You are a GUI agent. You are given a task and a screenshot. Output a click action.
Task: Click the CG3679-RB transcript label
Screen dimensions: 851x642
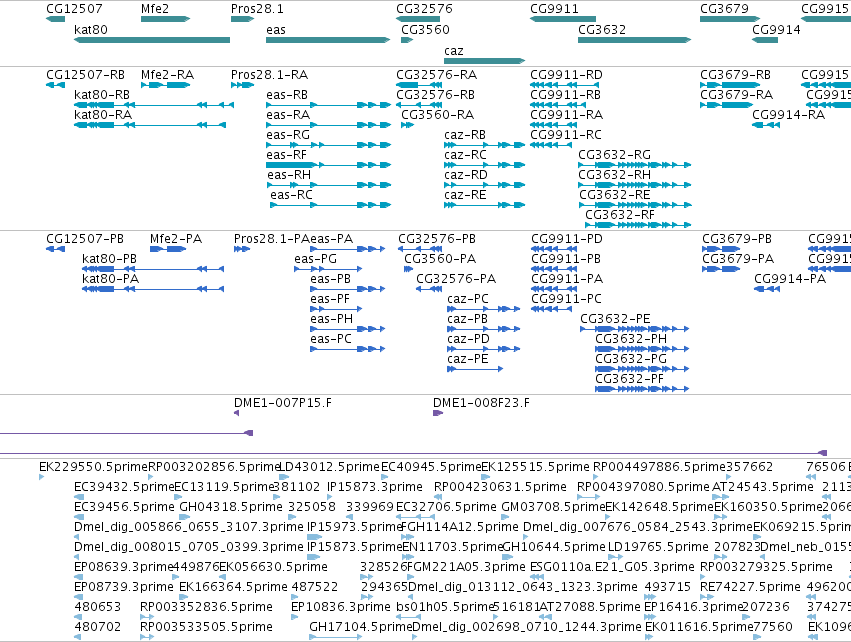coord(736,74)
